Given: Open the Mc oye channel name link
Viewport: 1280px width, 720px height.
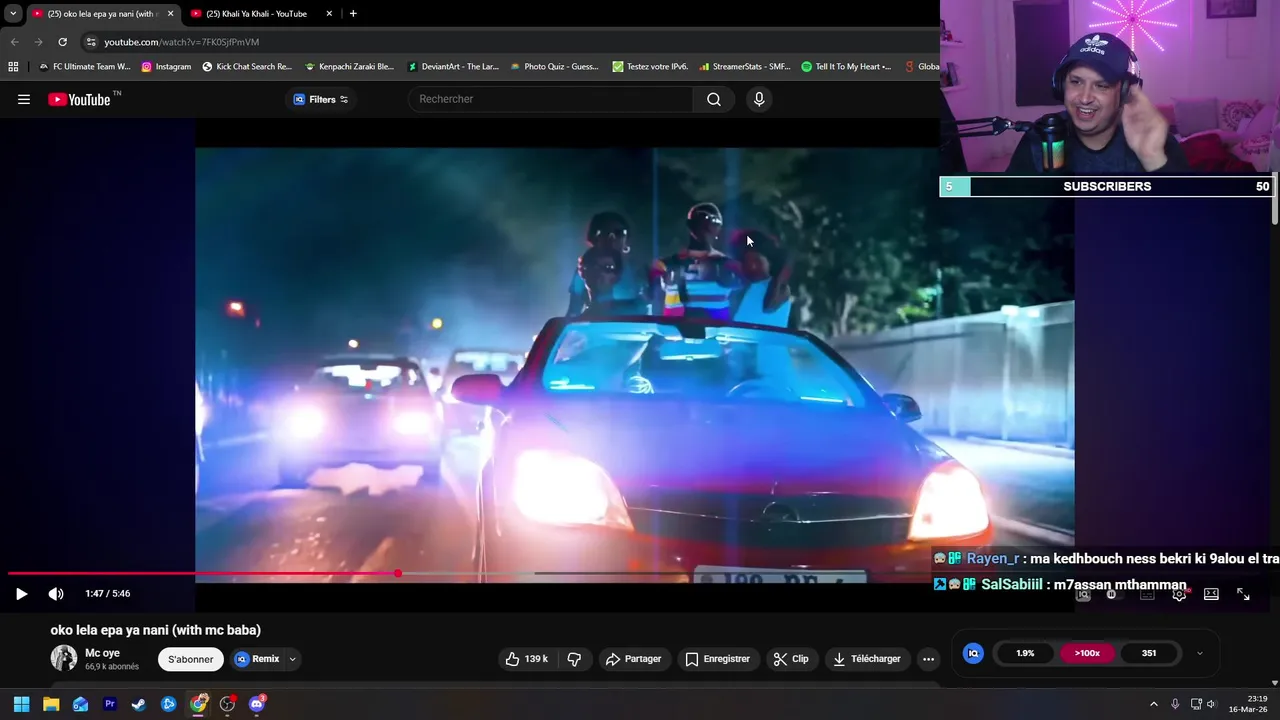Looking at the screenshot, I should (x=102, y=653).
